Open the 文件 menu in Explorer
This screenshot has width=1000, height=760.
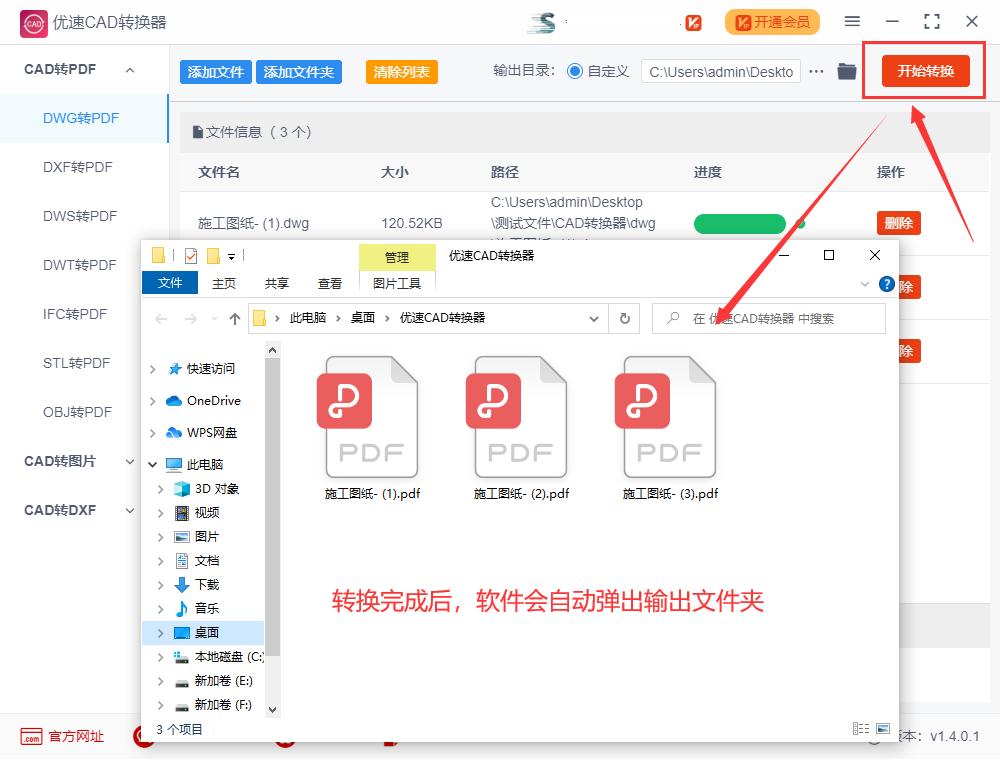(x=169, y=283)
